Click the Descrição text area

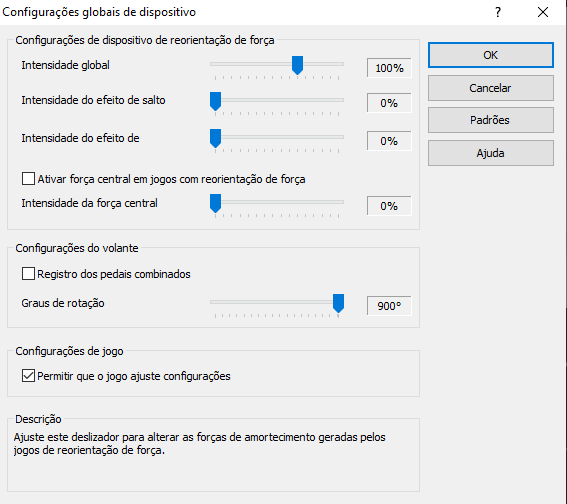coord(213,456)
